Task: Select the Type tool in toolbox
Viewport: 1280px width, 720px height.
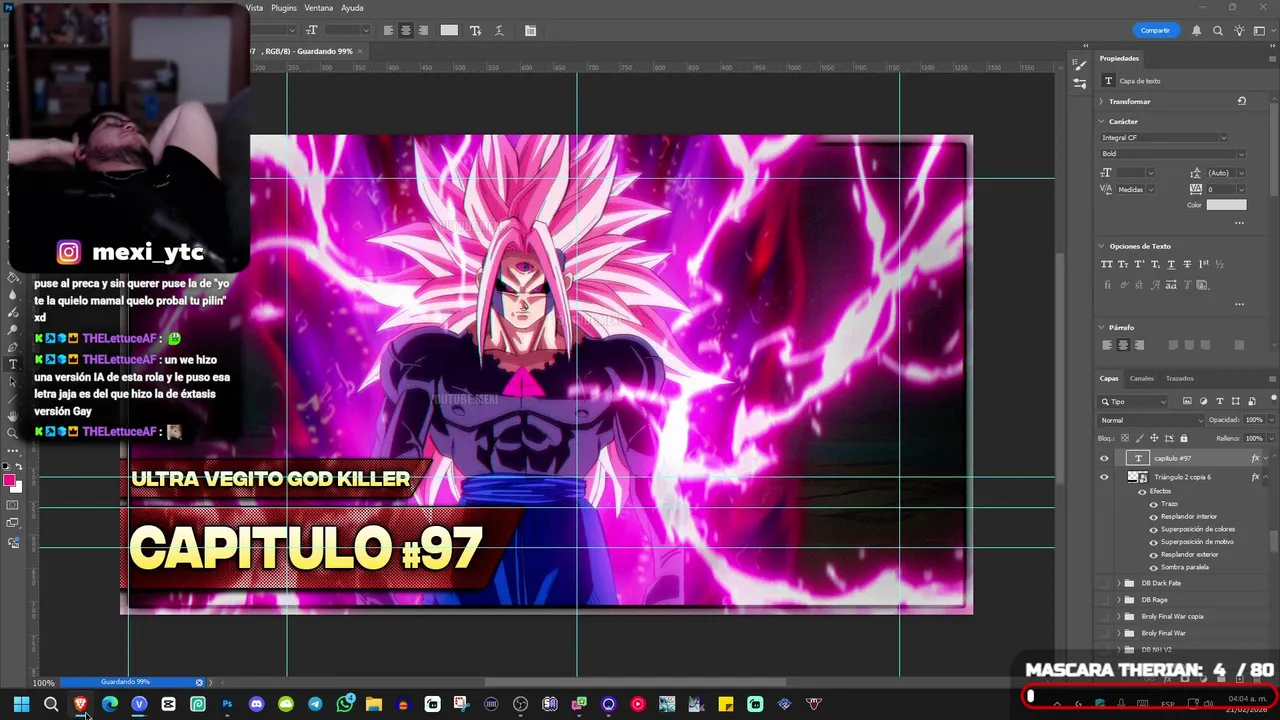Action: (13, 364)
